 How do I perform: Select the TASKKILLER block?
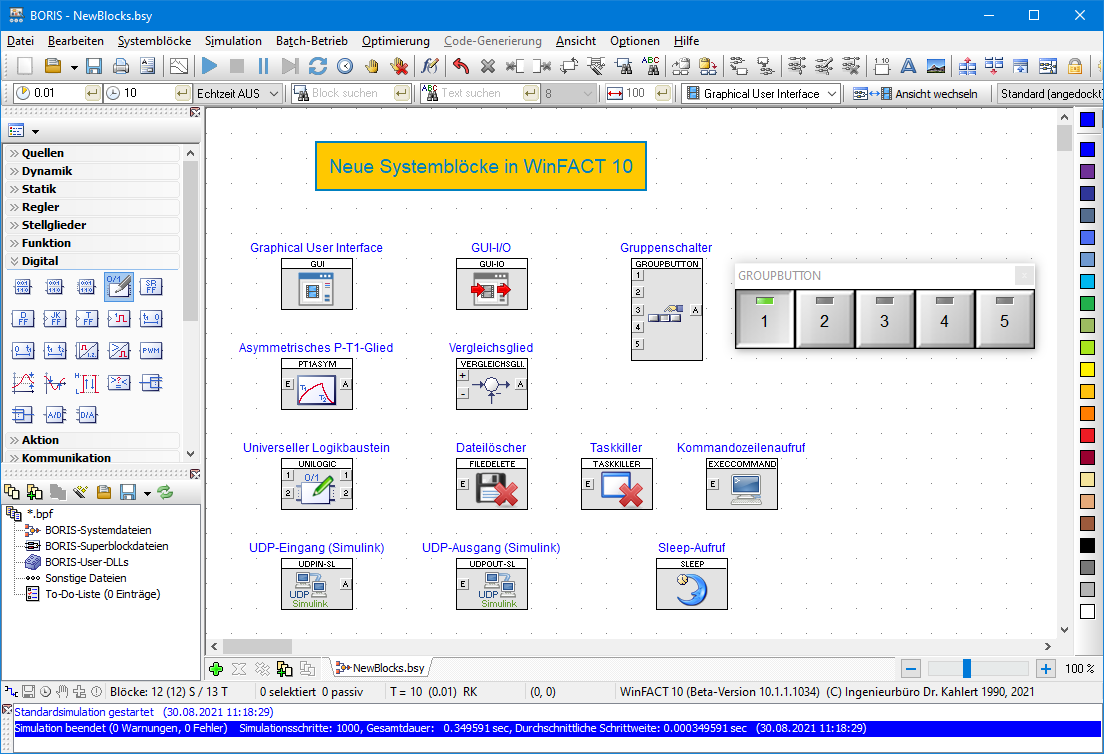click(617, 484)
